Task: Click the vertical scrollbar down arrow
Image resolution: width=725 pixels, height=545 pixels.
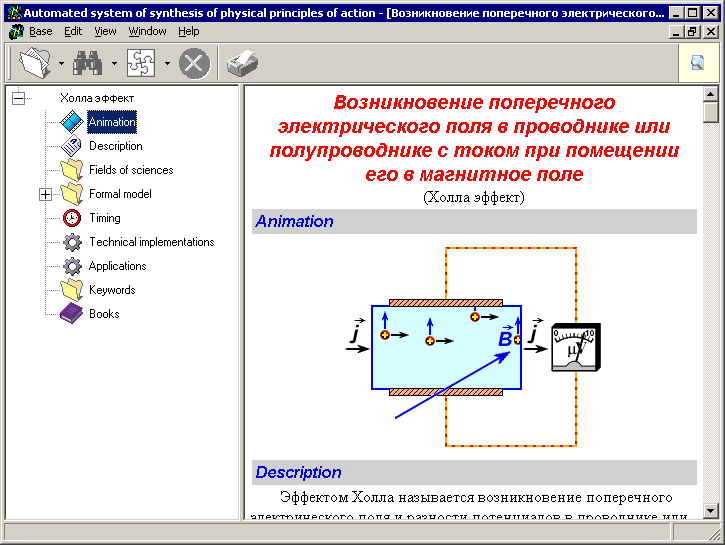Action: pyautogui.click(x=711, y=511)
